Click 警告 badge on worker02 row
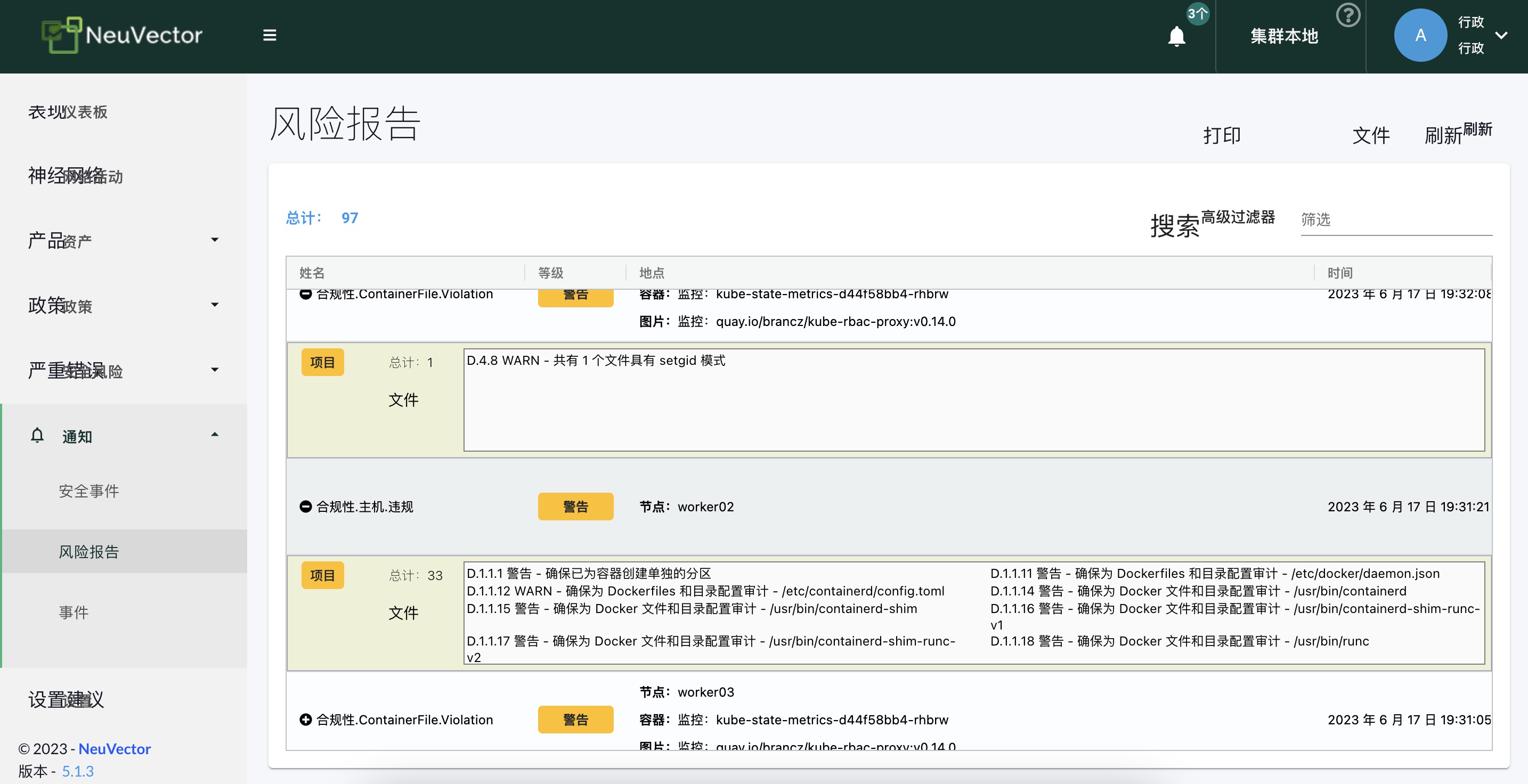Viewport: 1528px width, 784px height. click(x=575, y=507)
